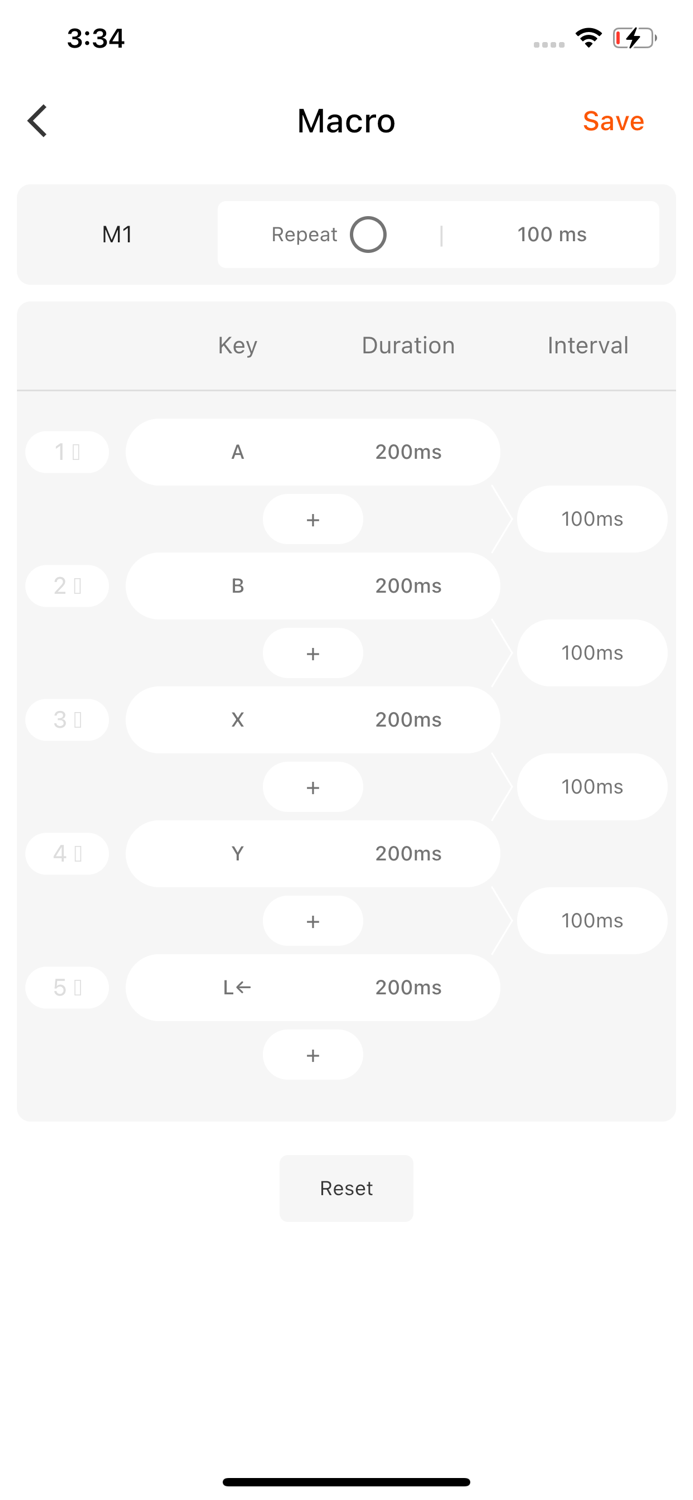This screenshot has width=693, height=1500.
Task: Change the interval between X and Y
Action: point(592,787)
